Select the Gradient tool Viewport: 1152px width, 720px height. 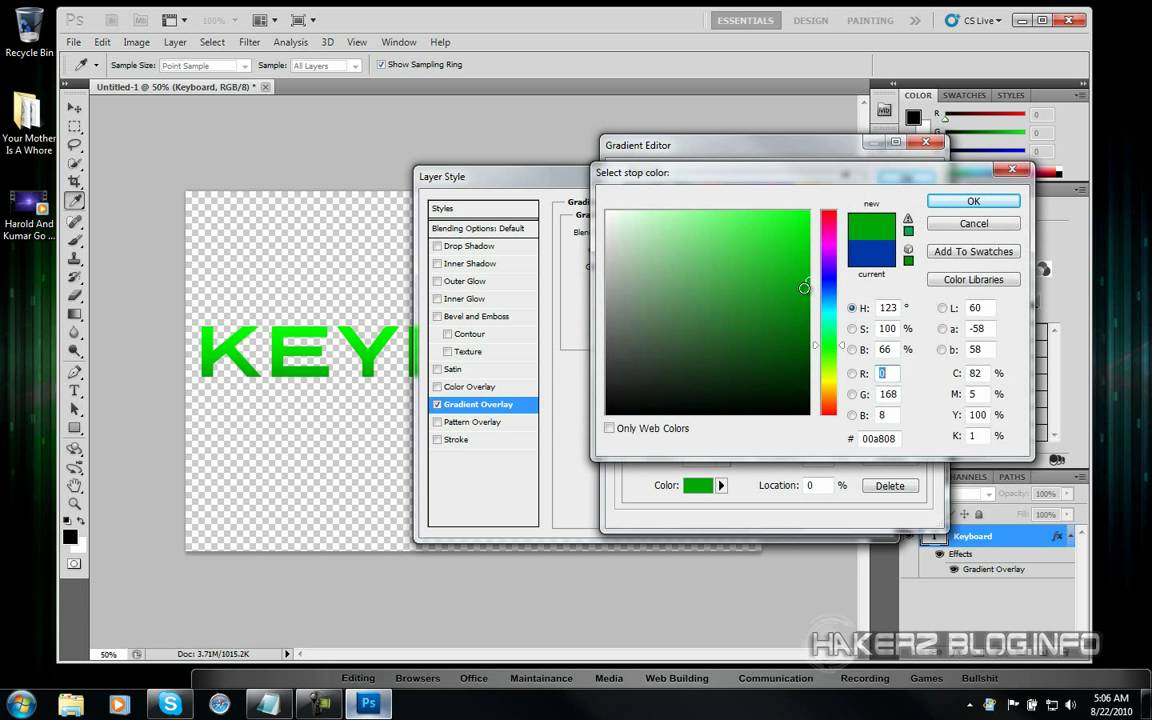(74, 314)
